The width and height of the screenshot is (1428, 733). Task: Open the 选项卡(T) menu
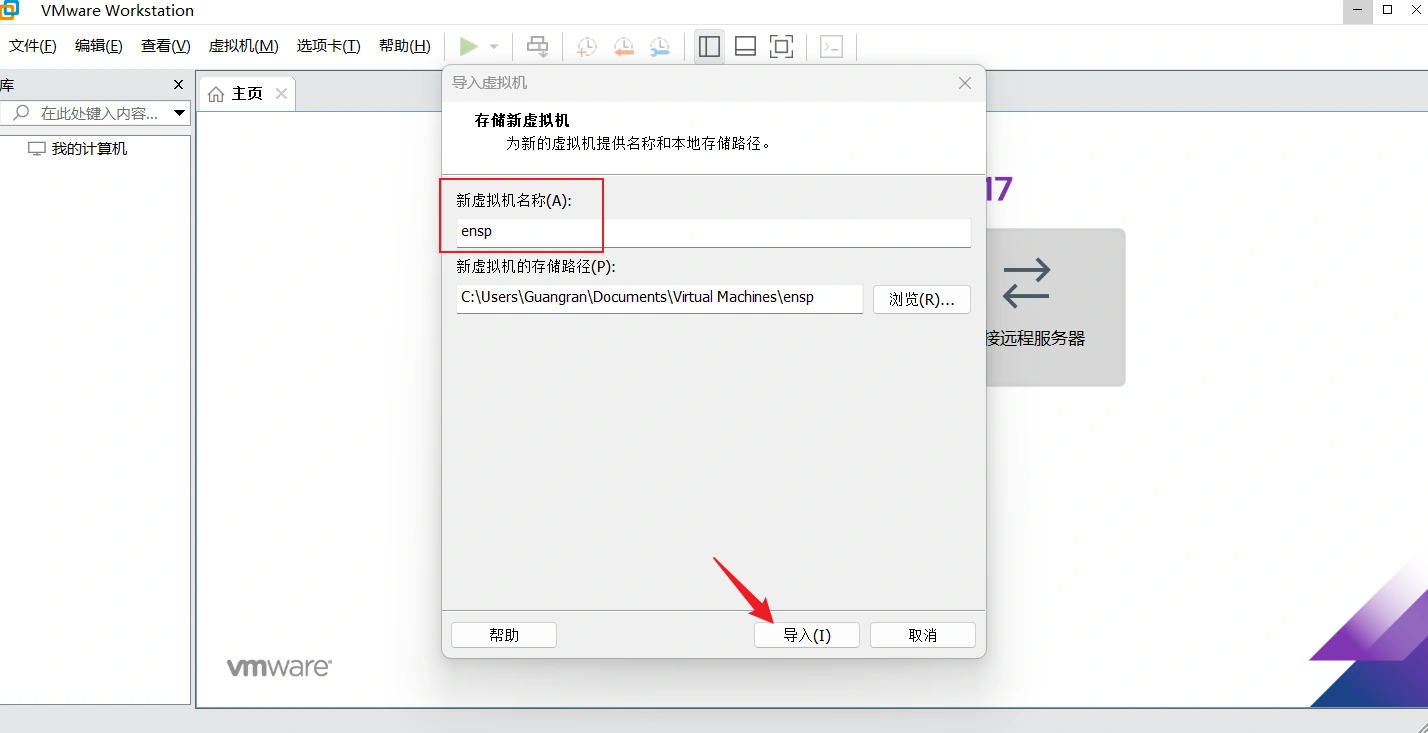(x=328, y=46)
